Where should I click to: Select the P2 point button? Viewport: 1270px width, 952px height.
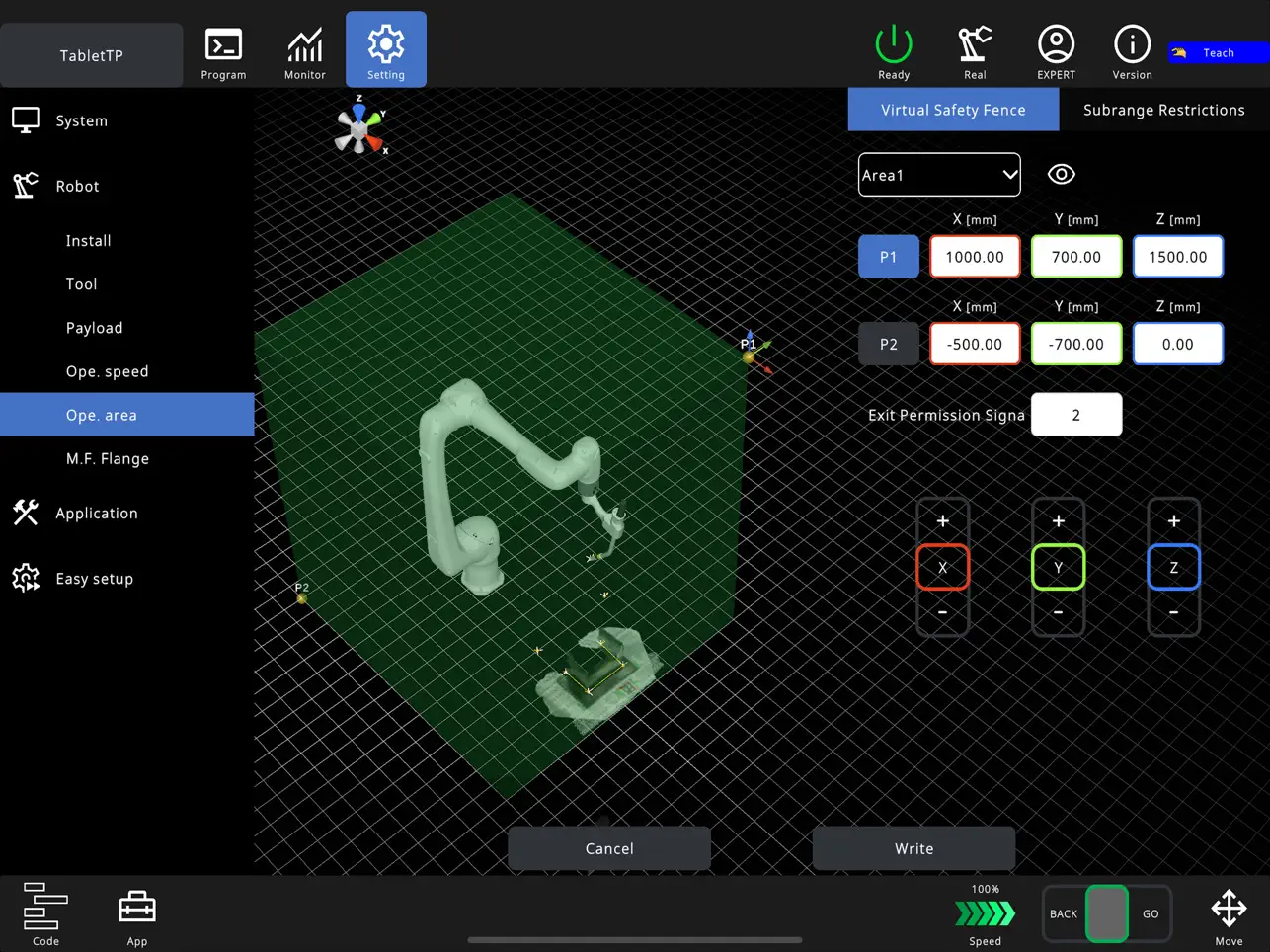(889, 344)
